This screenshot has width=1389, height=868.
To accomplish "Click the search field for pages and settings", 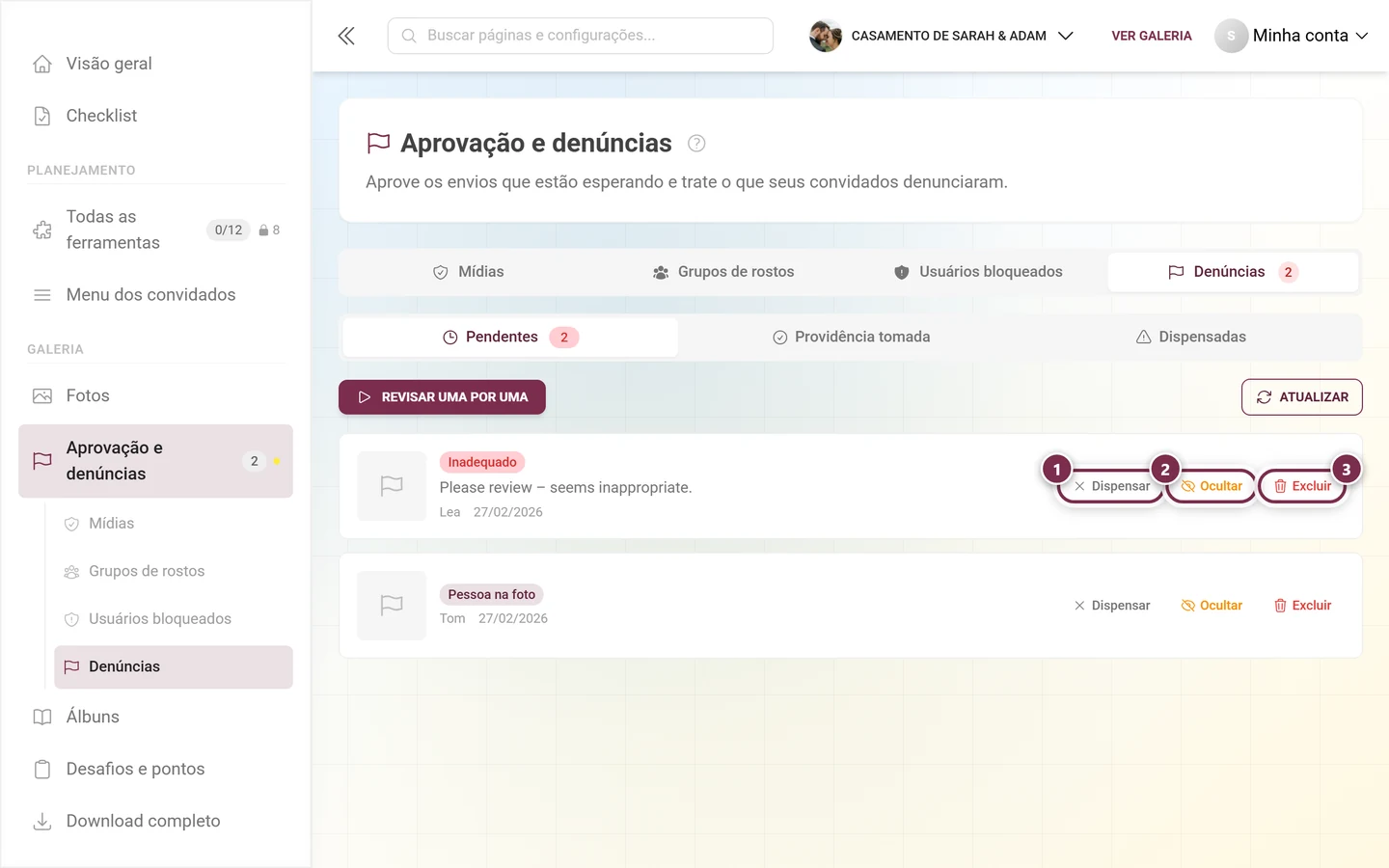I will [581, 36].
